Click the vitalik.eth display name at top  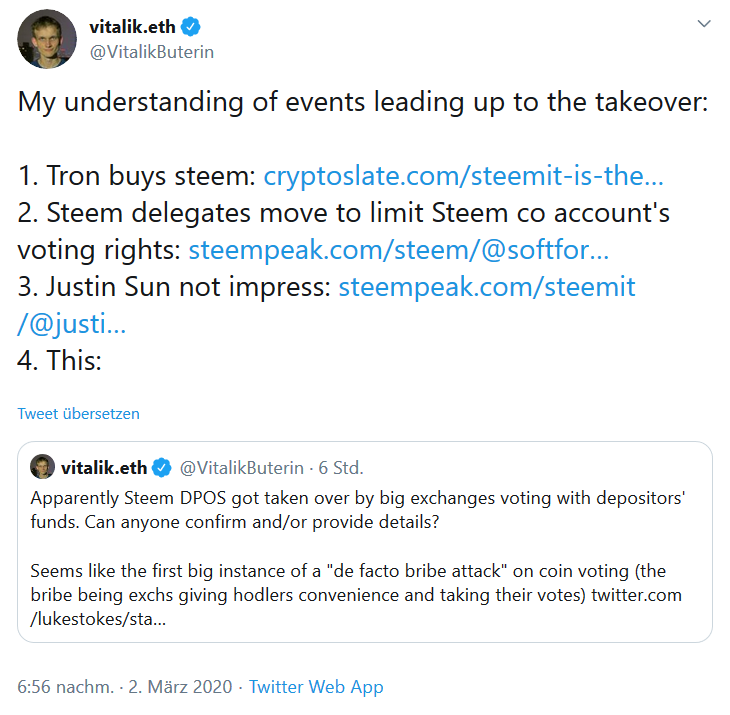pos(138,25)
